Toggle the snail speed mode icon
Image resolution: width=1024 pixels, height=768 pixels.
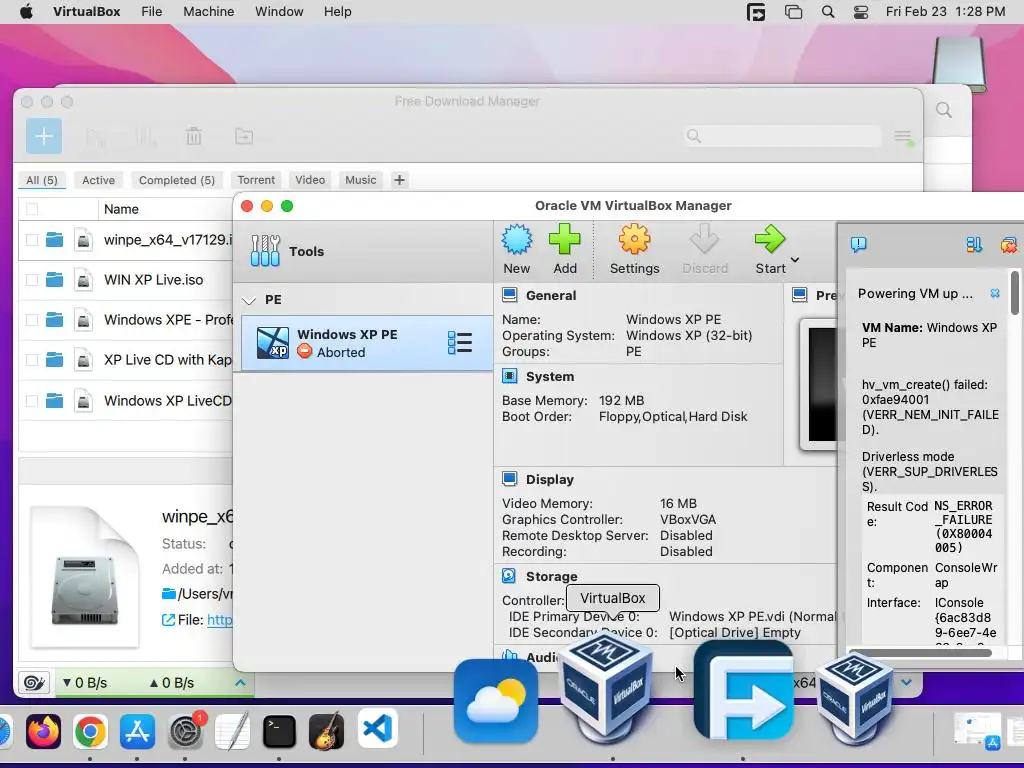(34, 683)
